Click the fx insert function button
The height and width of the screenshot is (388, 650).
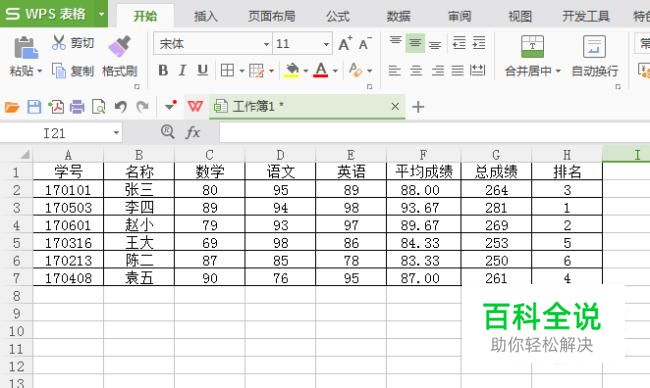pos(193,133)
